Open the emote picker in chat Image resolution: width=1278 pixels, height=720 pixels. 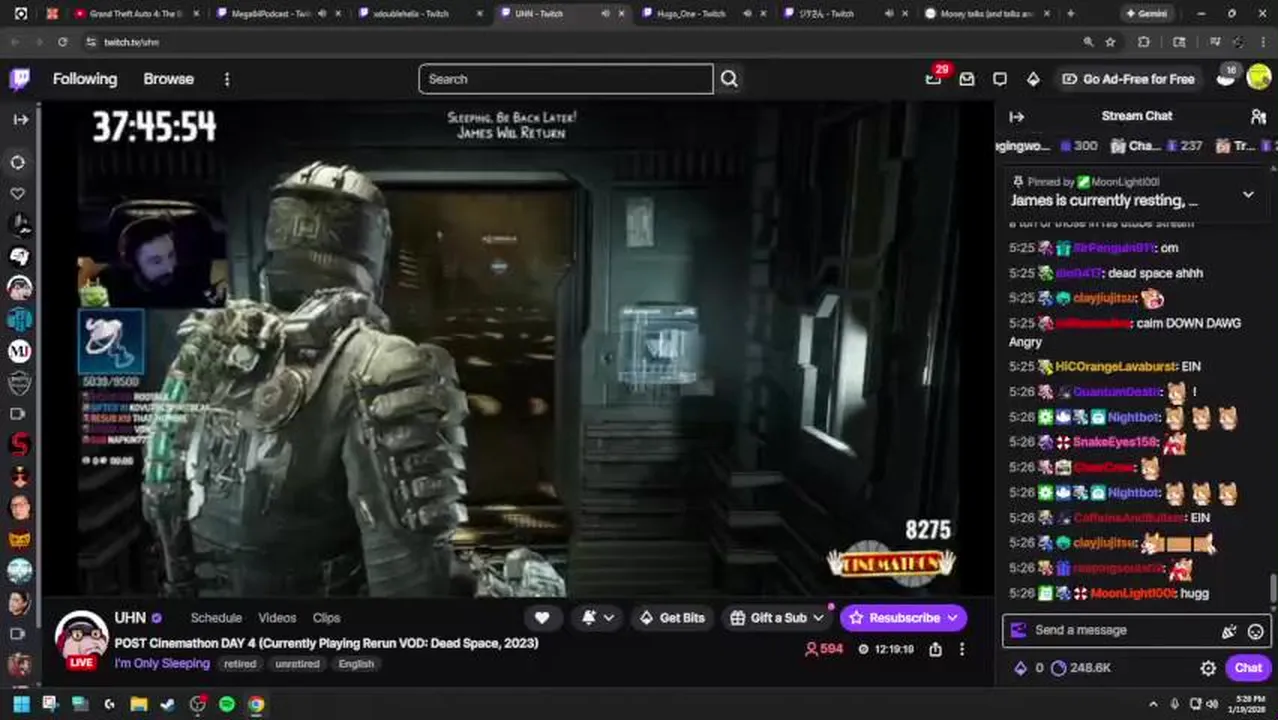[1256, 631]
